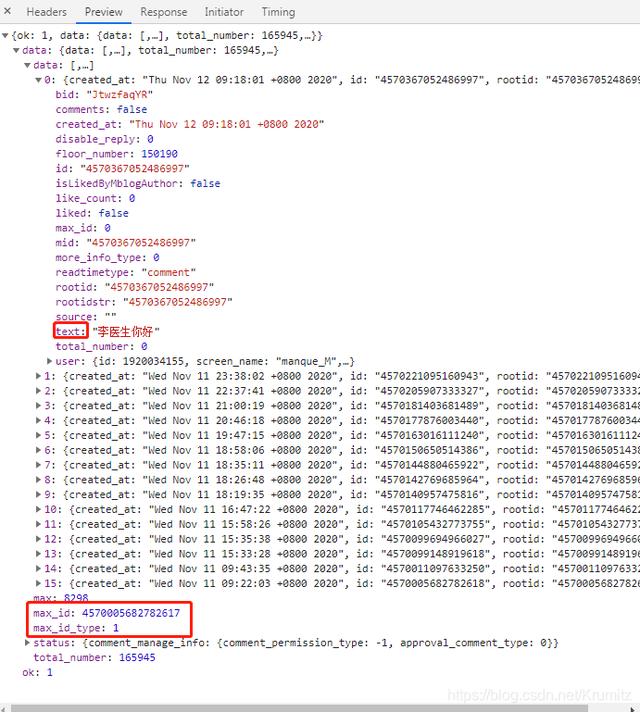Open the Response tab

click(x=163, y=12)
